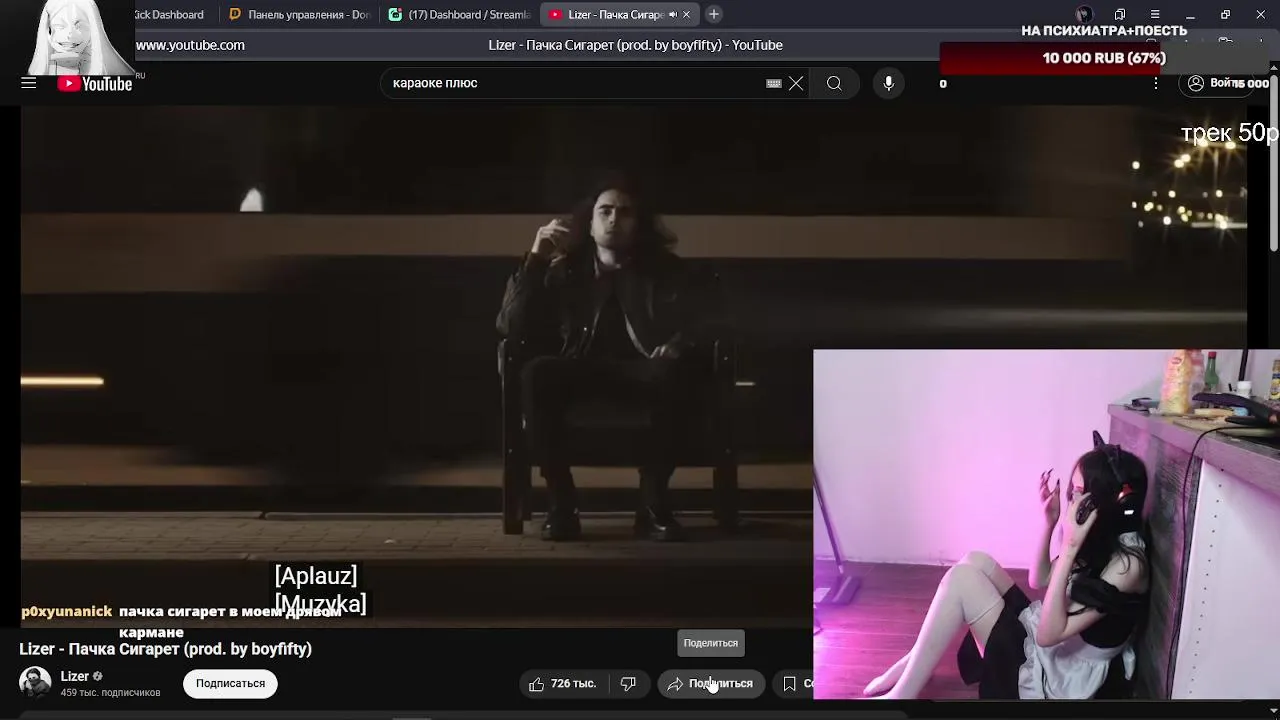Click the www.youtube.com address field
Image resolution: width=1280 pixels, height=720 pixels.
190,45
